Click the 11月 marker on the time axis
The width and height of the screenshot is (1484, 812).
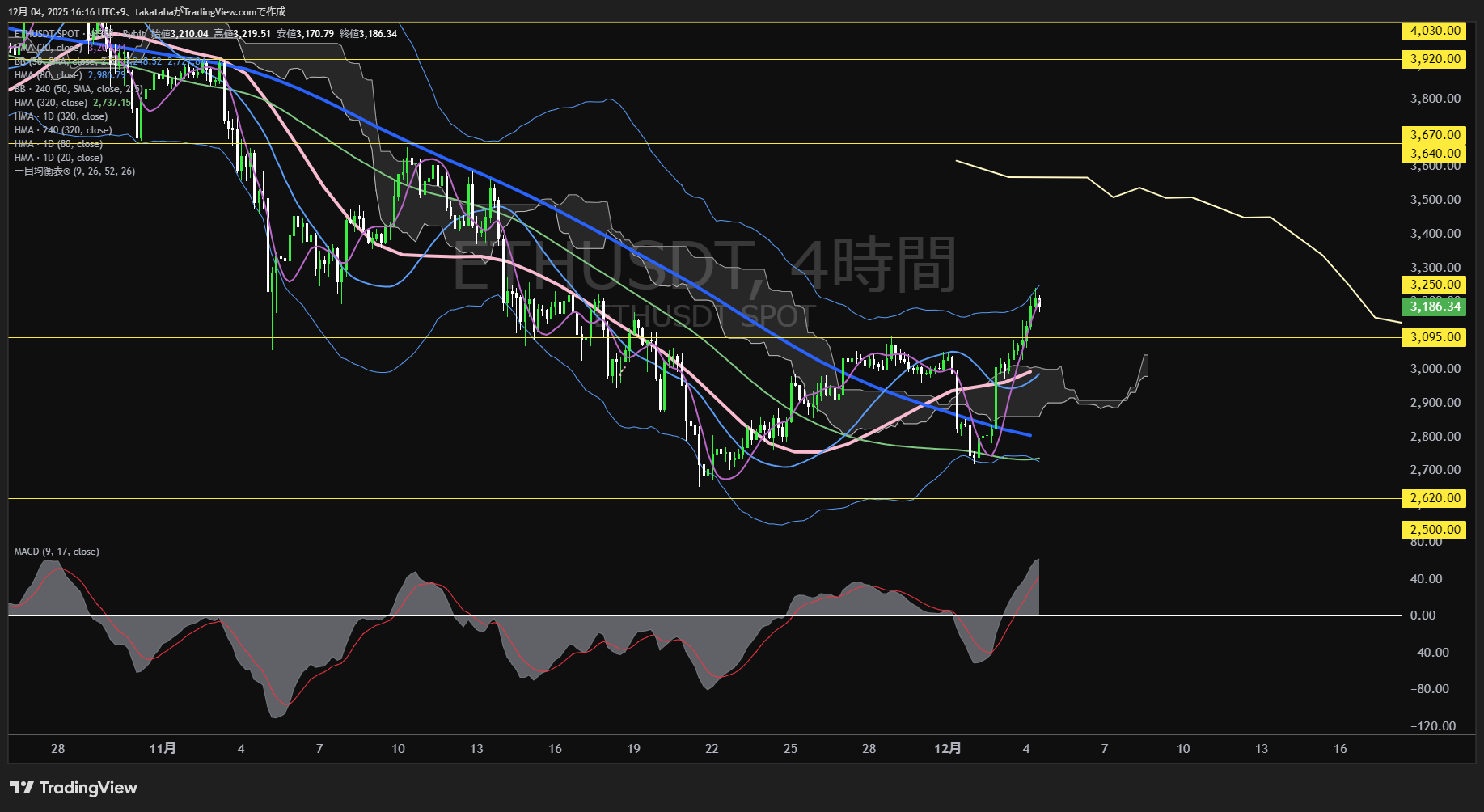click(x=163, y=749)
